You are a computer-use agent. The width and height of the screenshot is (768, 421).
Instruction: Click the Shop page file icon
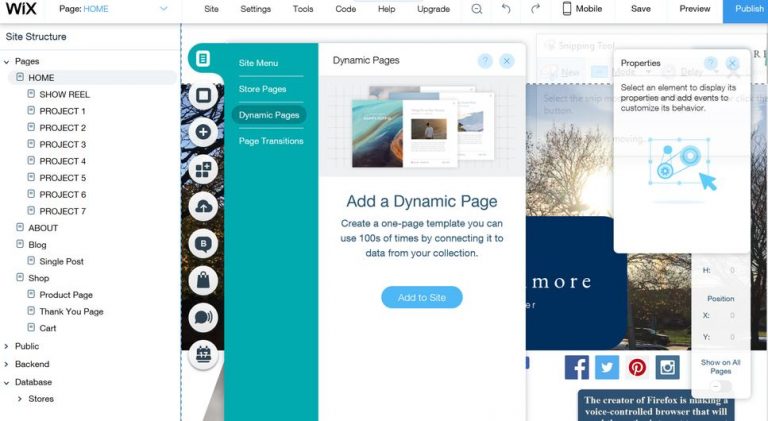click(20, 277)
